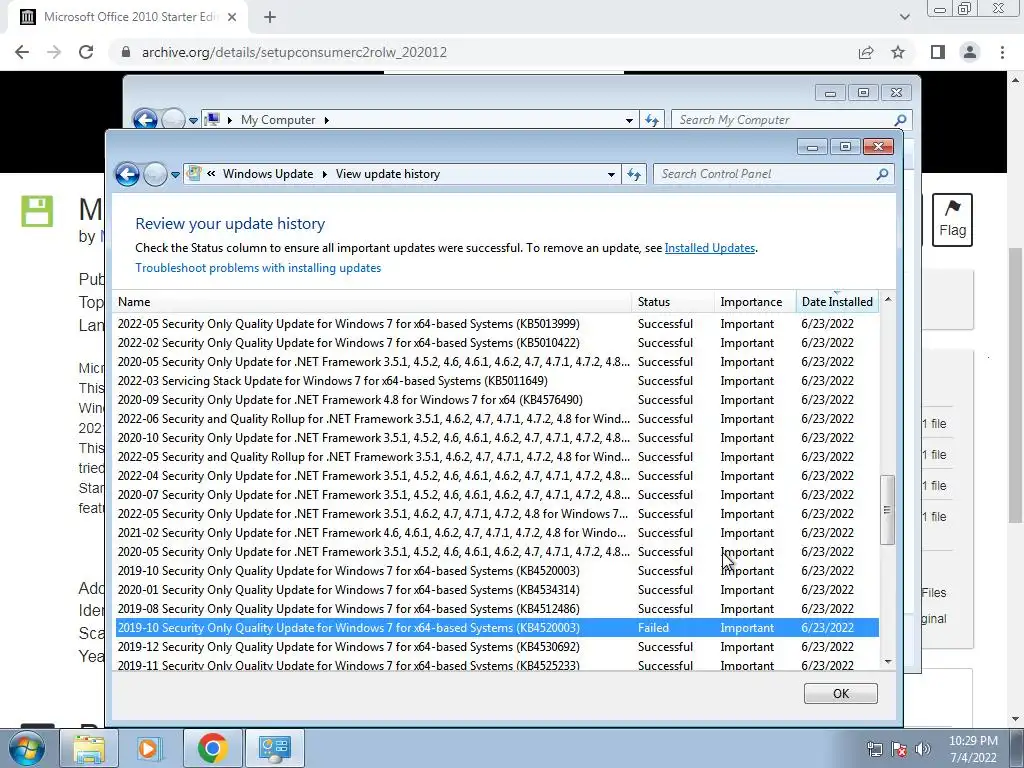Open the Chrome profile avatar icon
The width and height of the screenshot is (1024, 768).
(970, 52)
